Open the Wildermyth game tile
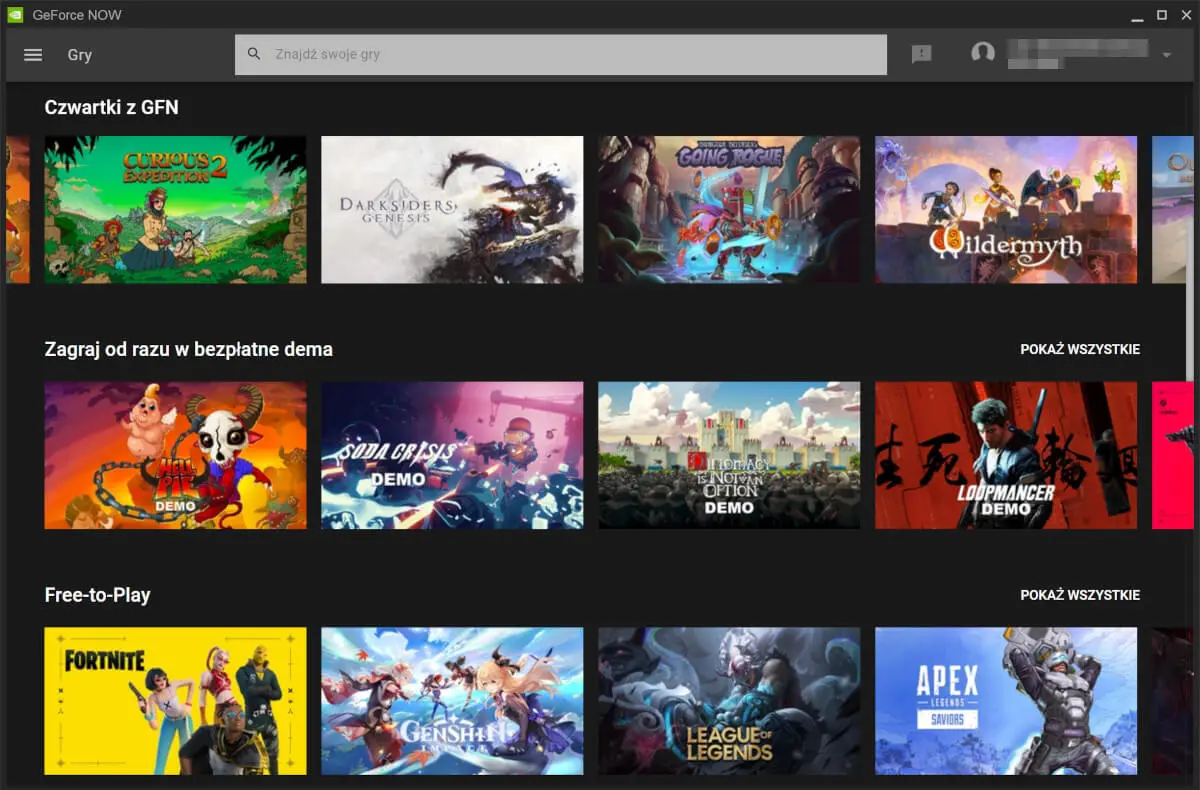 click(1006, 209)
